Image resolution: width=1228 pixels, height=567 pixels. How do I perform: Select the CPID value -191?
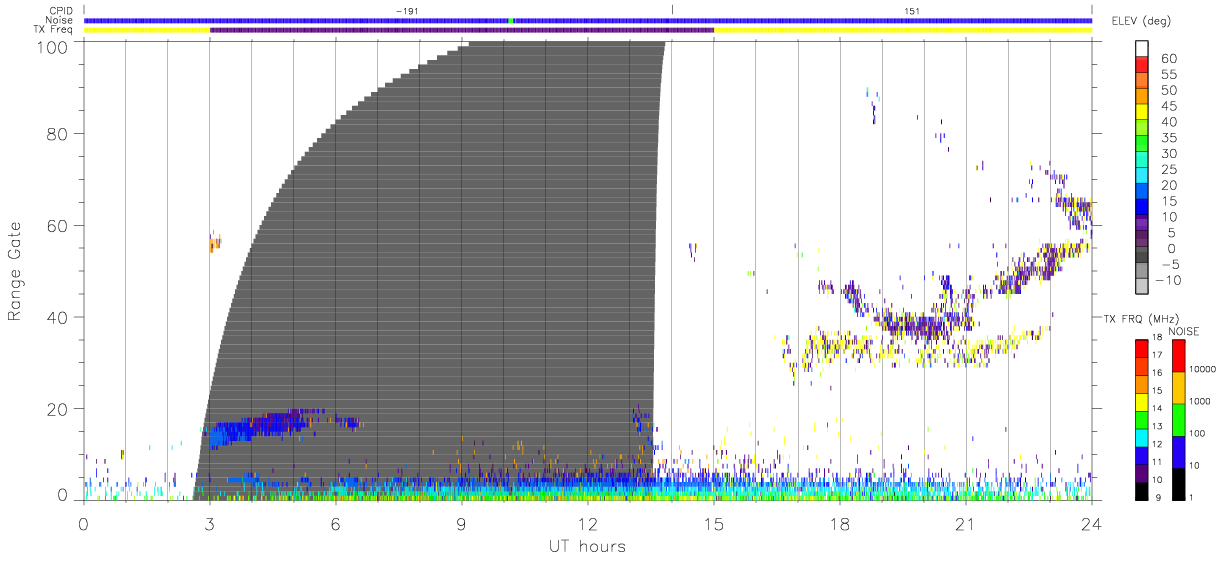406,11
